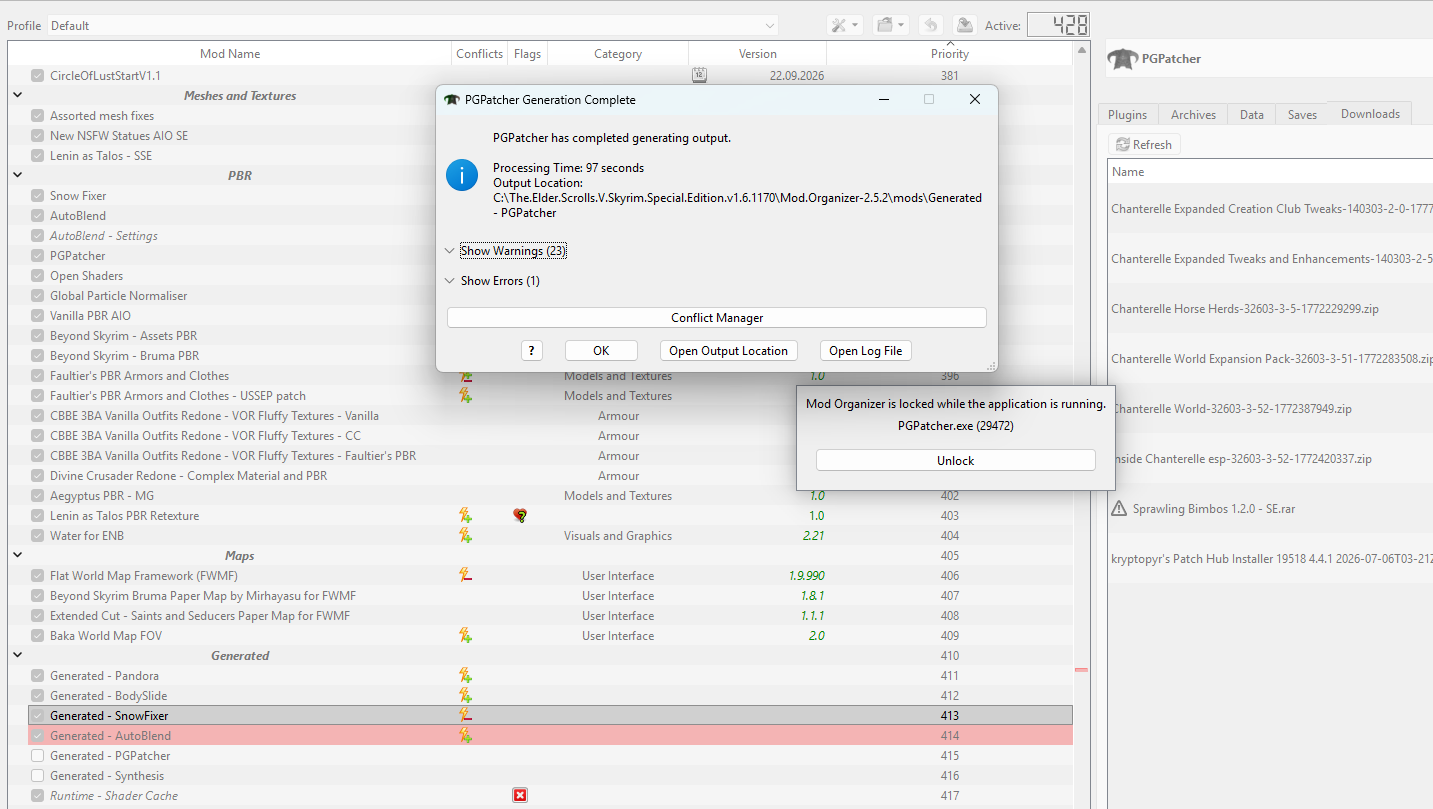This screenshot has width=1433, height=809.
Task: Click the mod list vertical scrollbar up arrow
Action: 1082,49
